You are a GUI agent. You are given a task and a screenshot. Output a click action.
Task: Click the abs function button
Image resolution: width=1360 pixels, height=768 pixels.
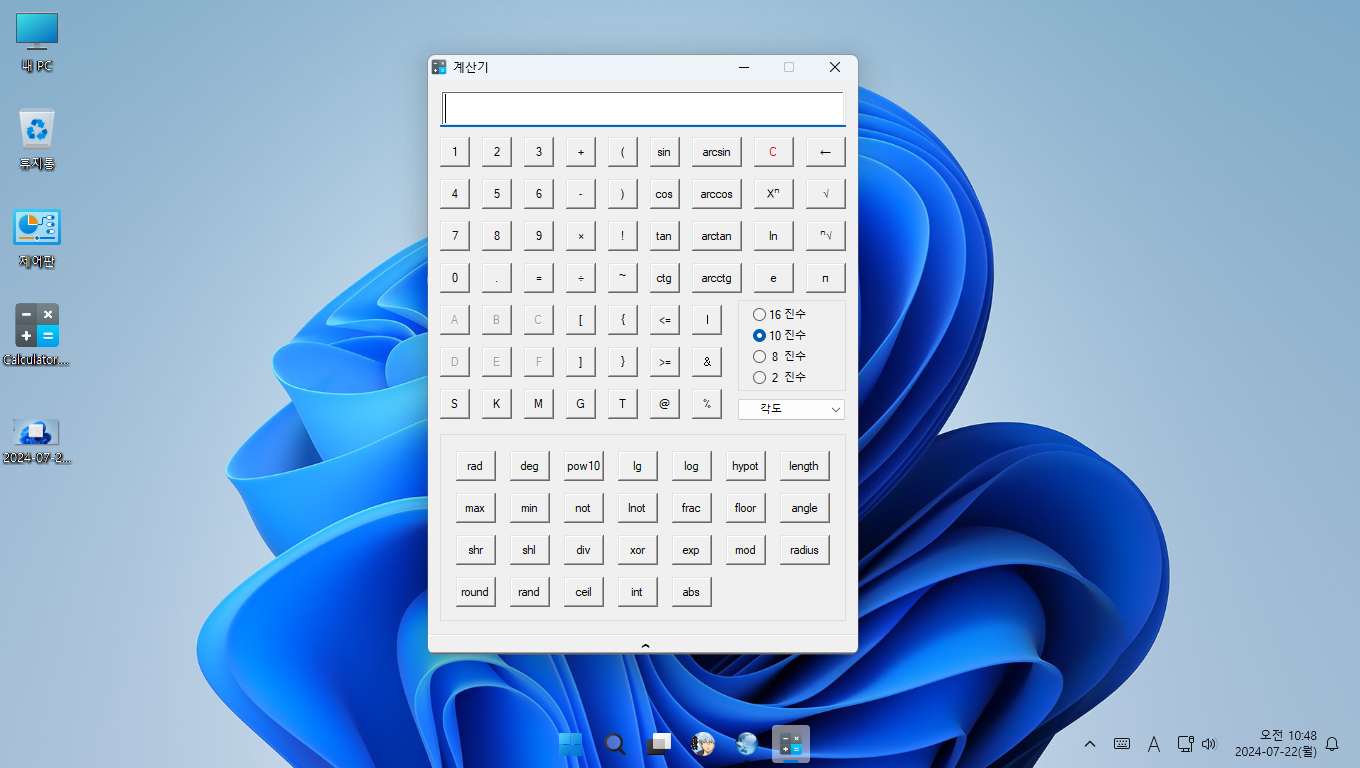(x=691, y=592)
